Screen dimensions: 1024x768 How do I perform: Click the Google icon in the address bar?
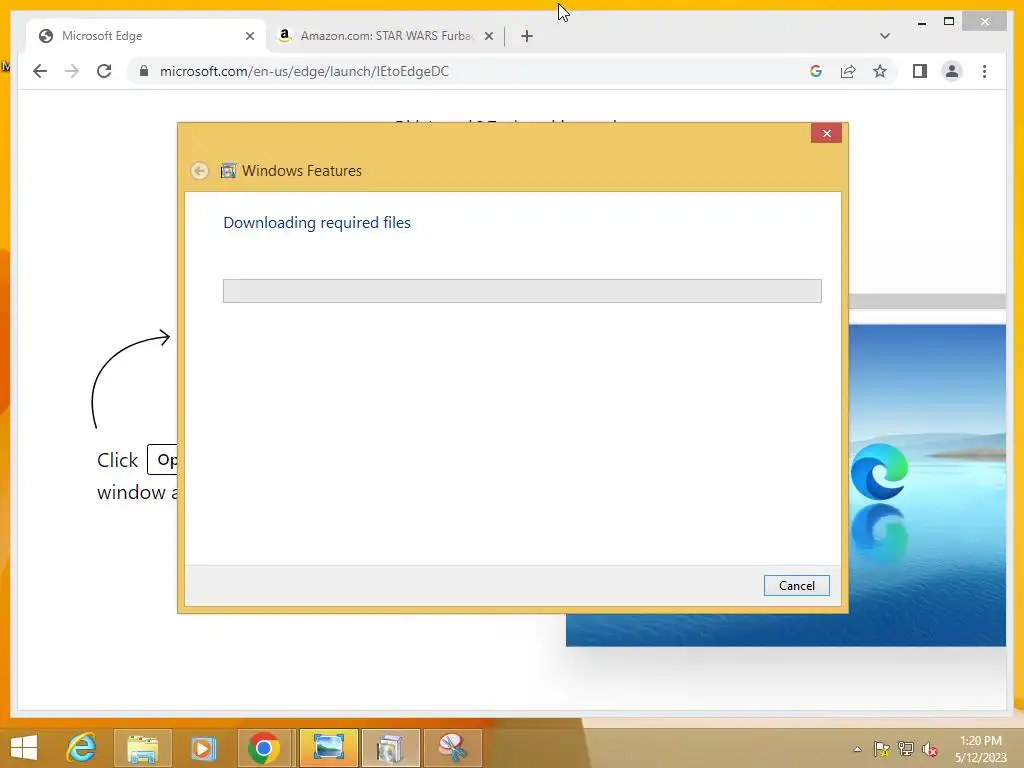816,71
